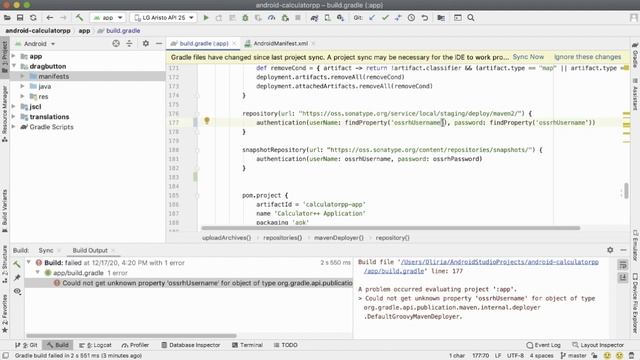The height and width of the screenshot is (360, 640).
Task: Navigate back with the left arrow
Action: pos(49,18)
